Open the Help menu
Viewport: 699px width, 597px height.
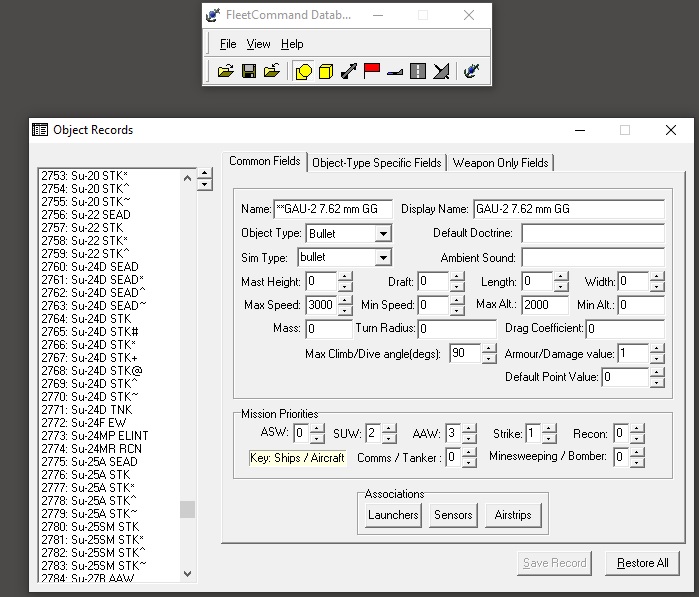pyautogui.click(x=292, y=44)
